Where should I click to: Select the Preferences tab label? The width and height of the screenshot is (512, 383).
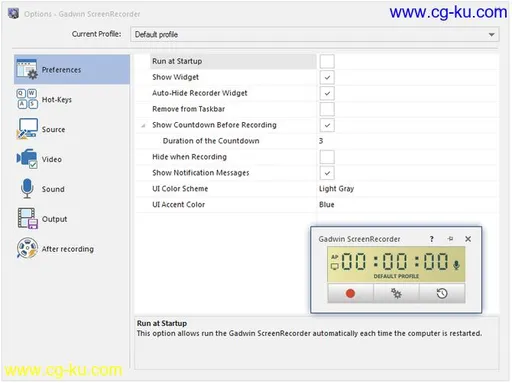(61, 70)
